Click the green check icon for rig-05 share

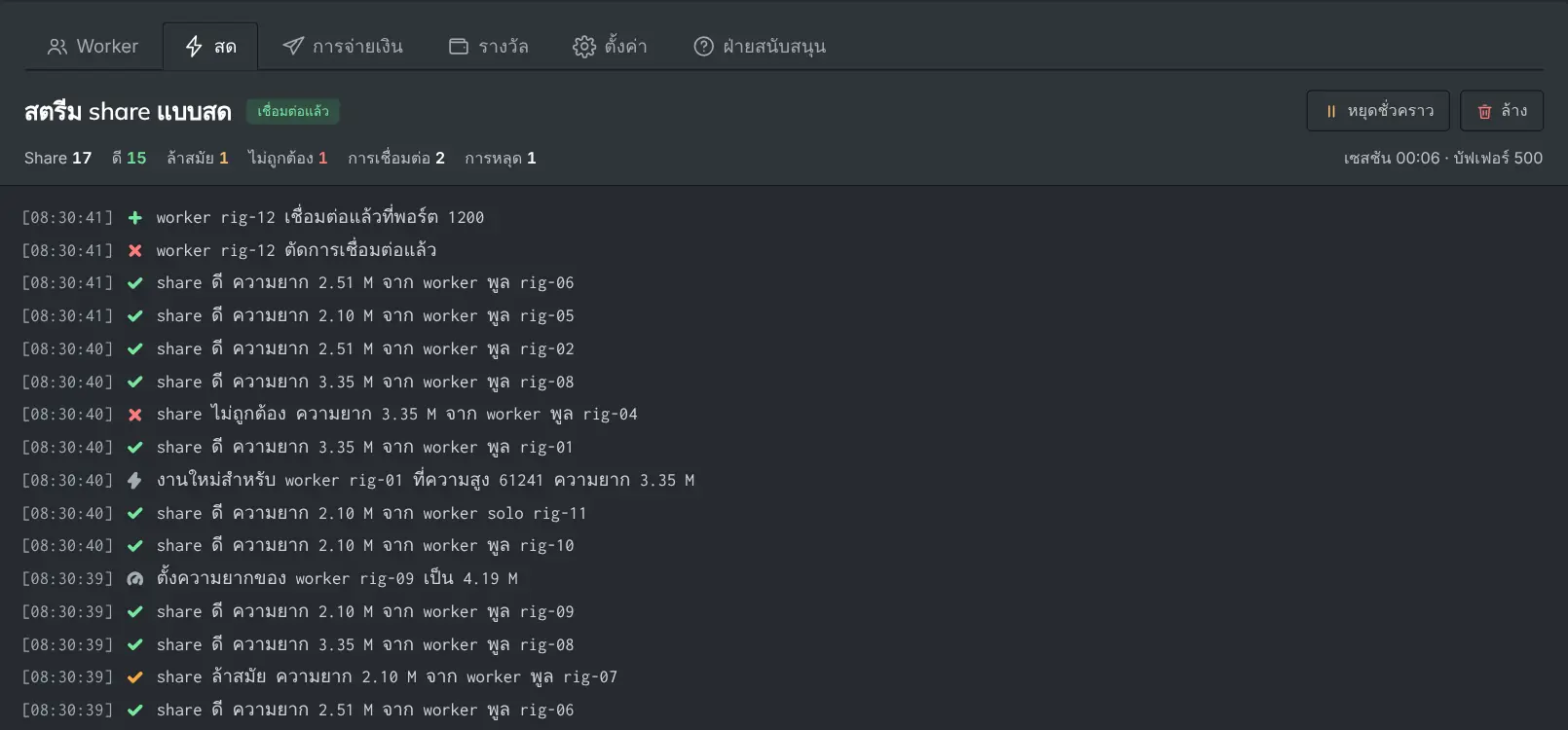(135, 316)
